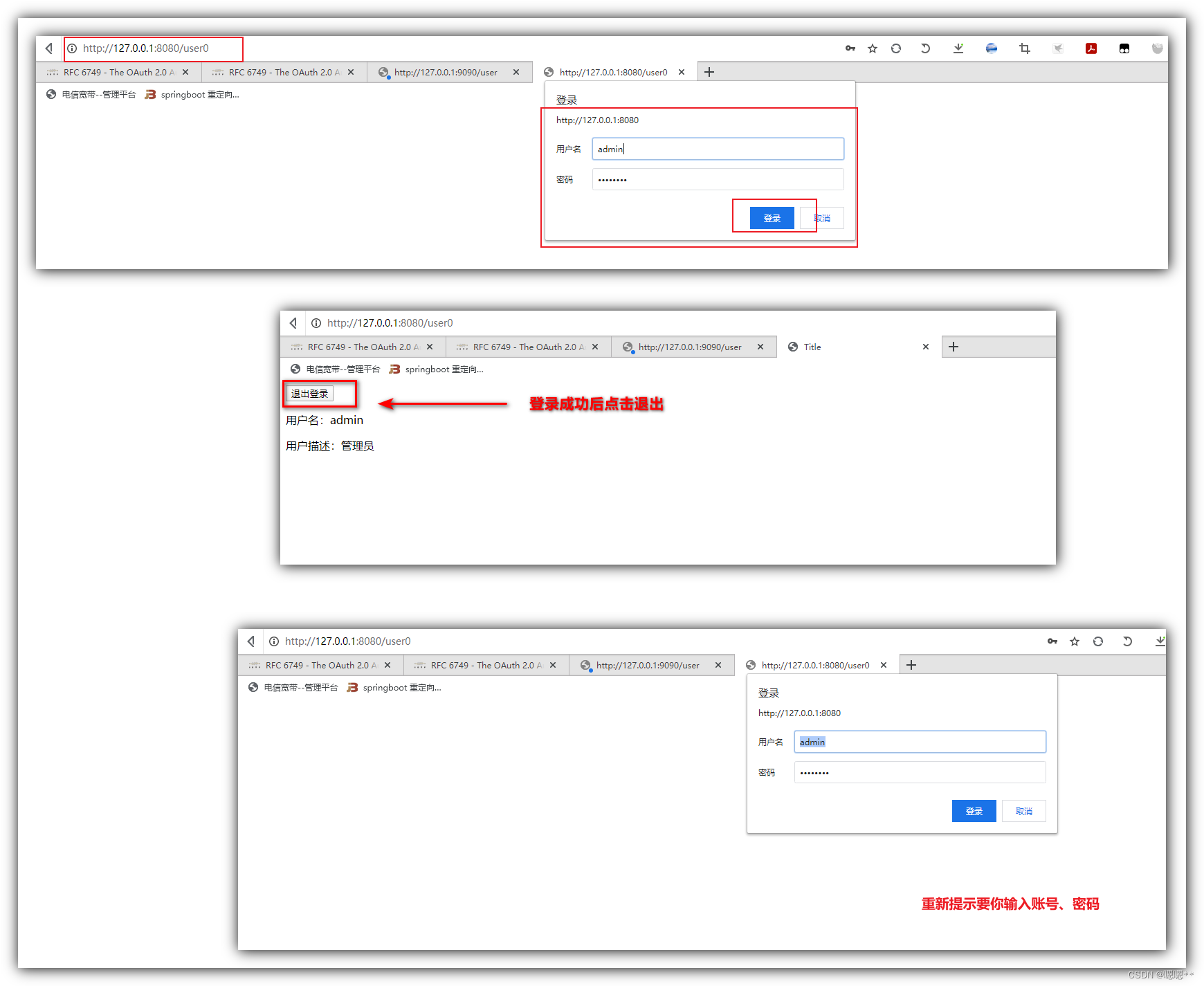Click back arrow in middle browser window
The image size is (1204, 986).
click(293, 323)
